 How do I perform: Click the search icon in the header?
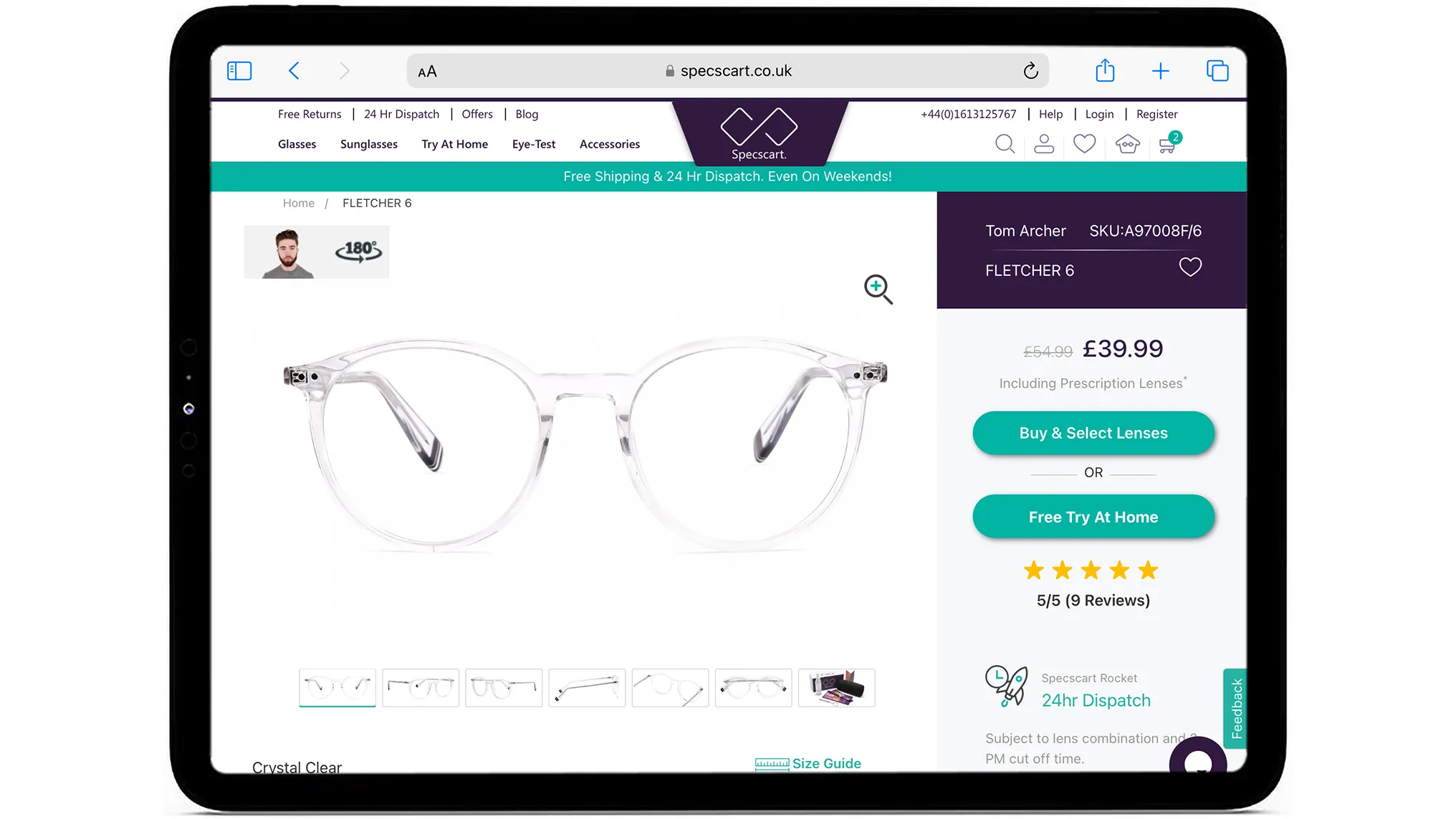(1004, 143)
